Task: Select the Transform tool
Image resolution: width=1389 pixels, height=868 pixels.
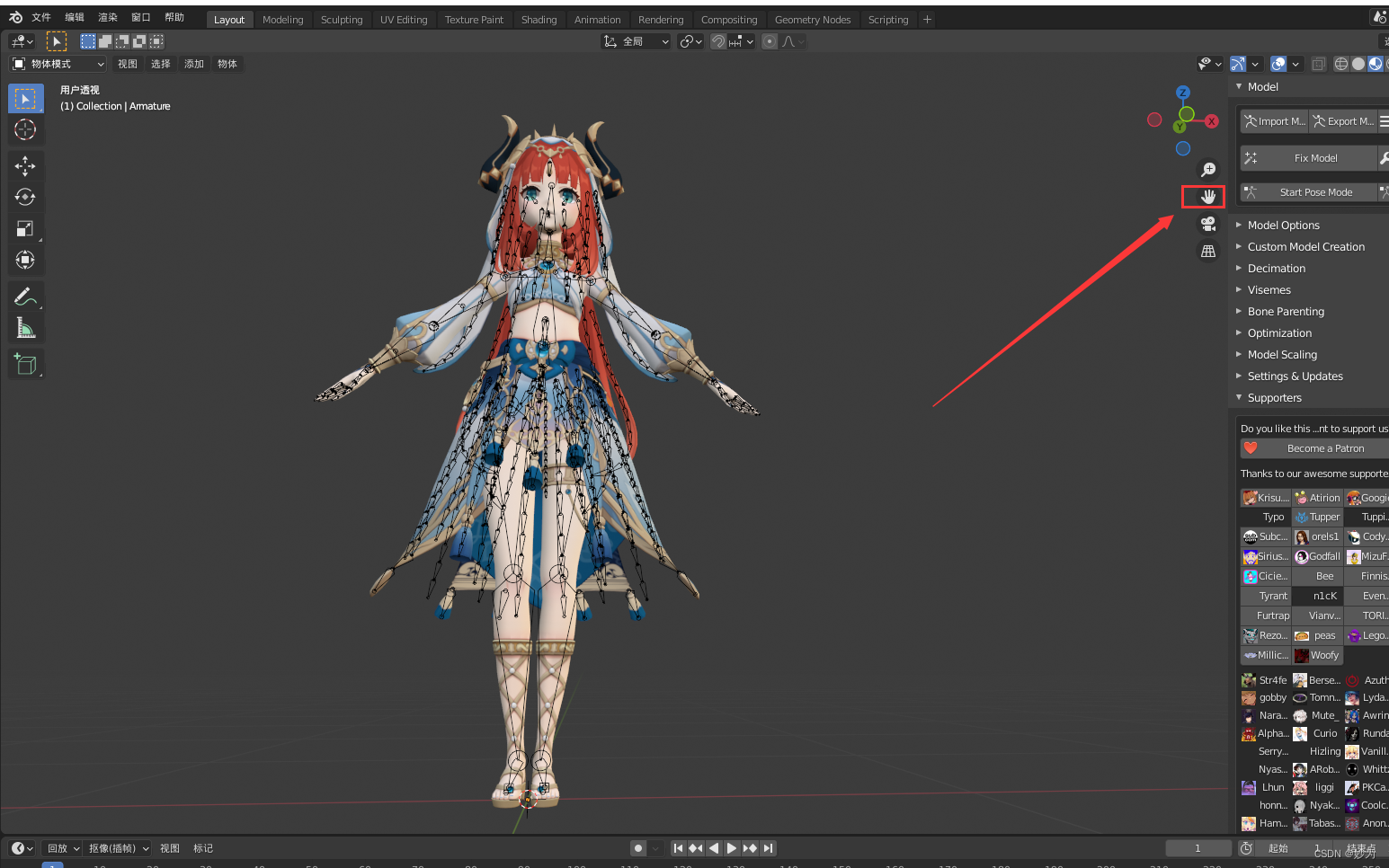Action: point(25,260)
